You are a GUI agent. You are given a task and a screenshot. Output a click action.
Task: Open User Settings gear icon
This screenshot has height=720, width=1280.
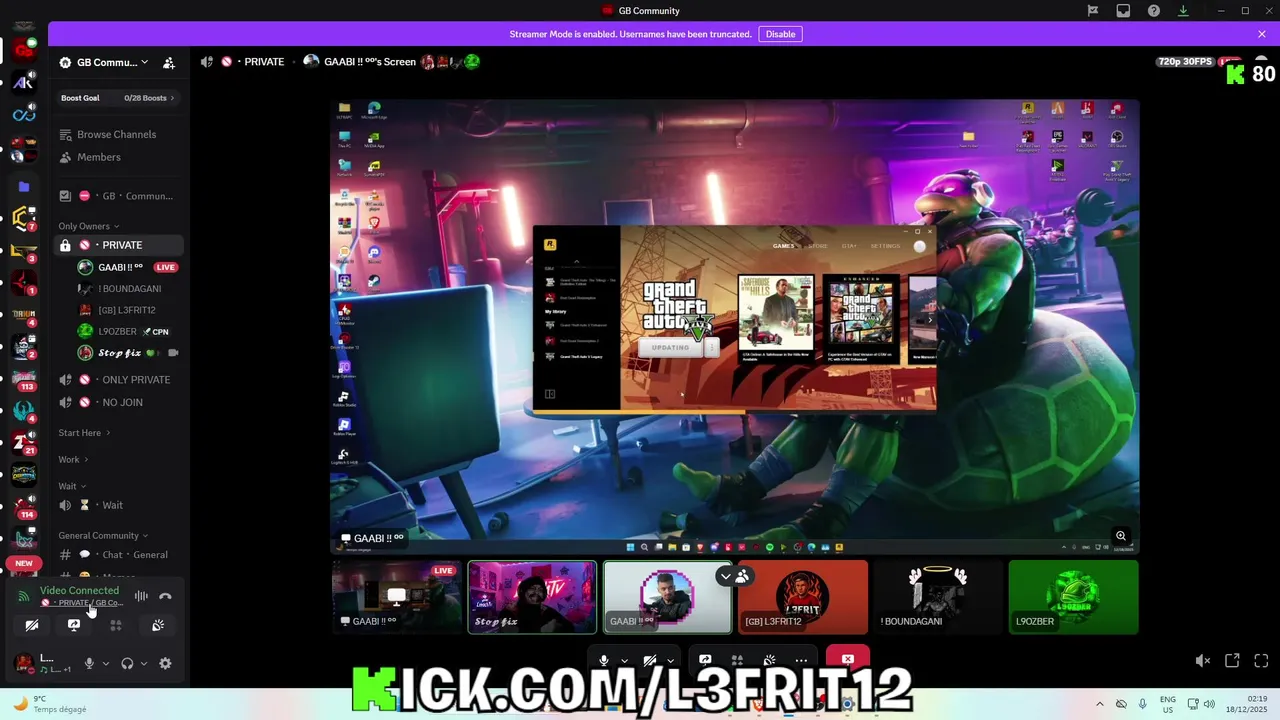165,663
